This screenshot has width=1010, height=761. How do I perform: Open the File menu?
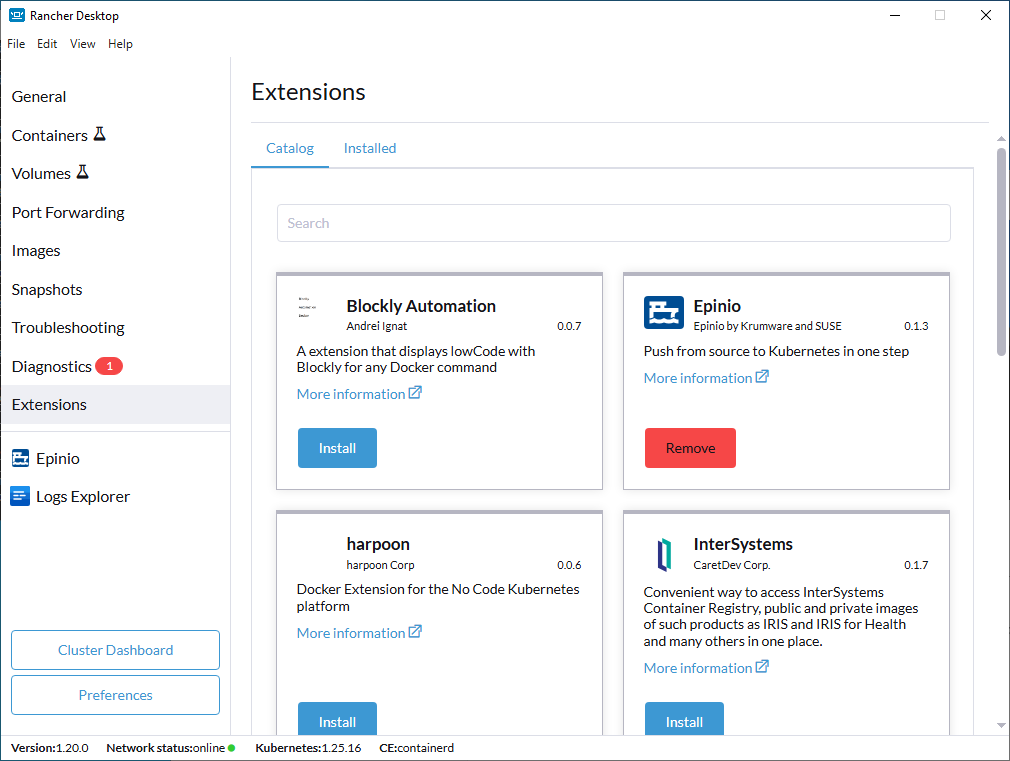tap(16, 44)
